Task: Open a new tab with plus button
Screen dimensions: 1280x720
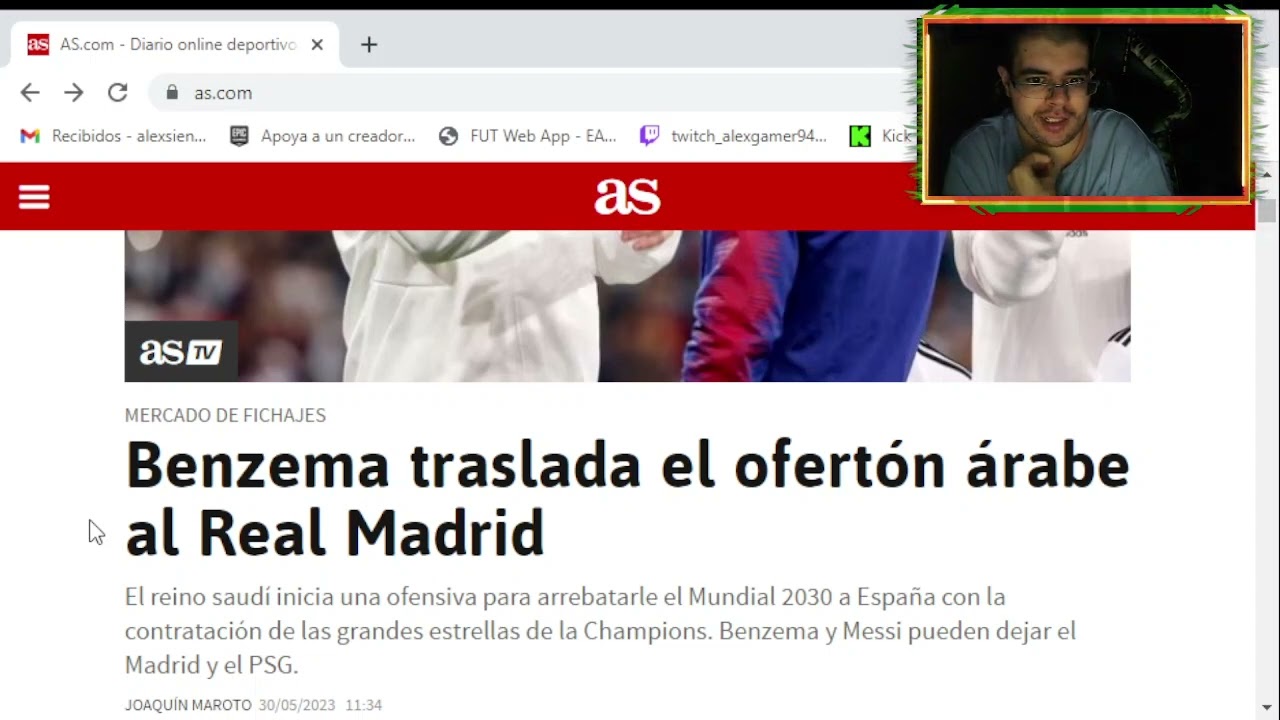Action: 369,45
